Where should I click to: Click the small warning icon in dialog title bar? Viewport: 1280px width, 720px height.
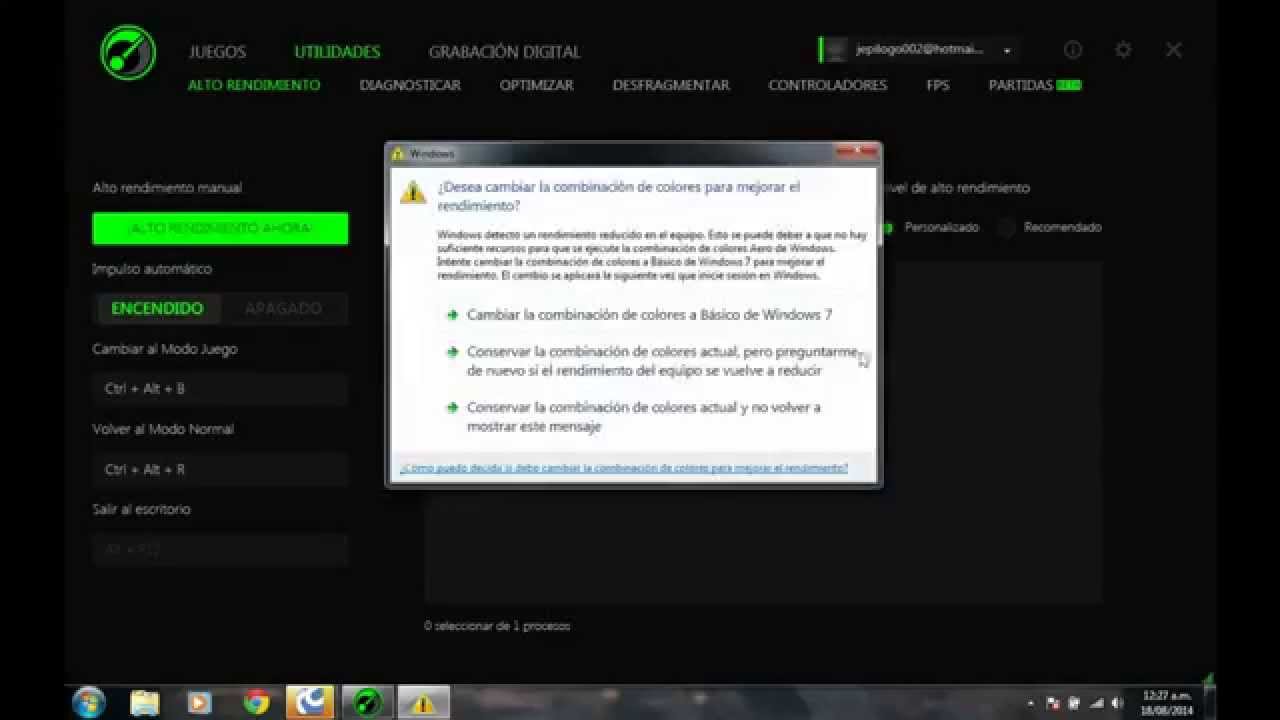pyautogui.click(x=398, y=154)
